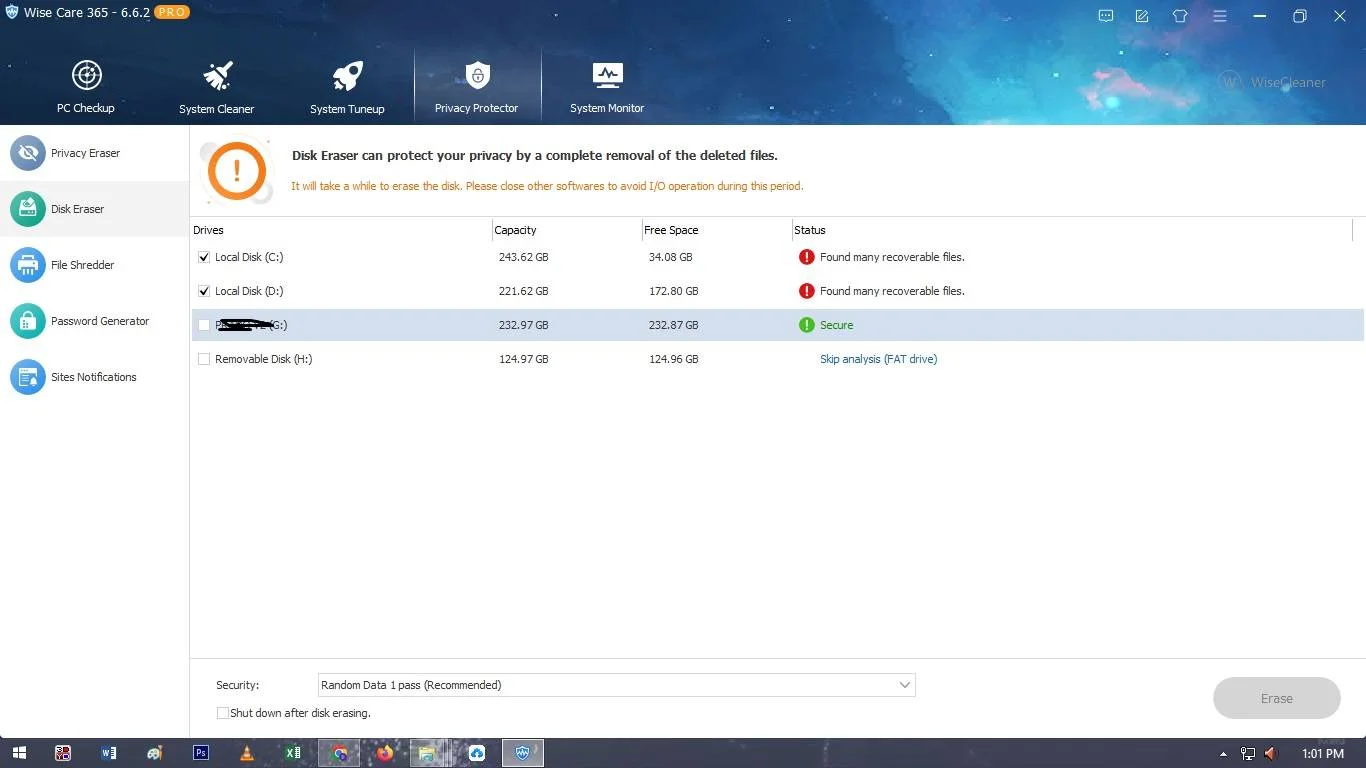
Task: Open Excel from the taskbar
Action: [x=293, y=753]
